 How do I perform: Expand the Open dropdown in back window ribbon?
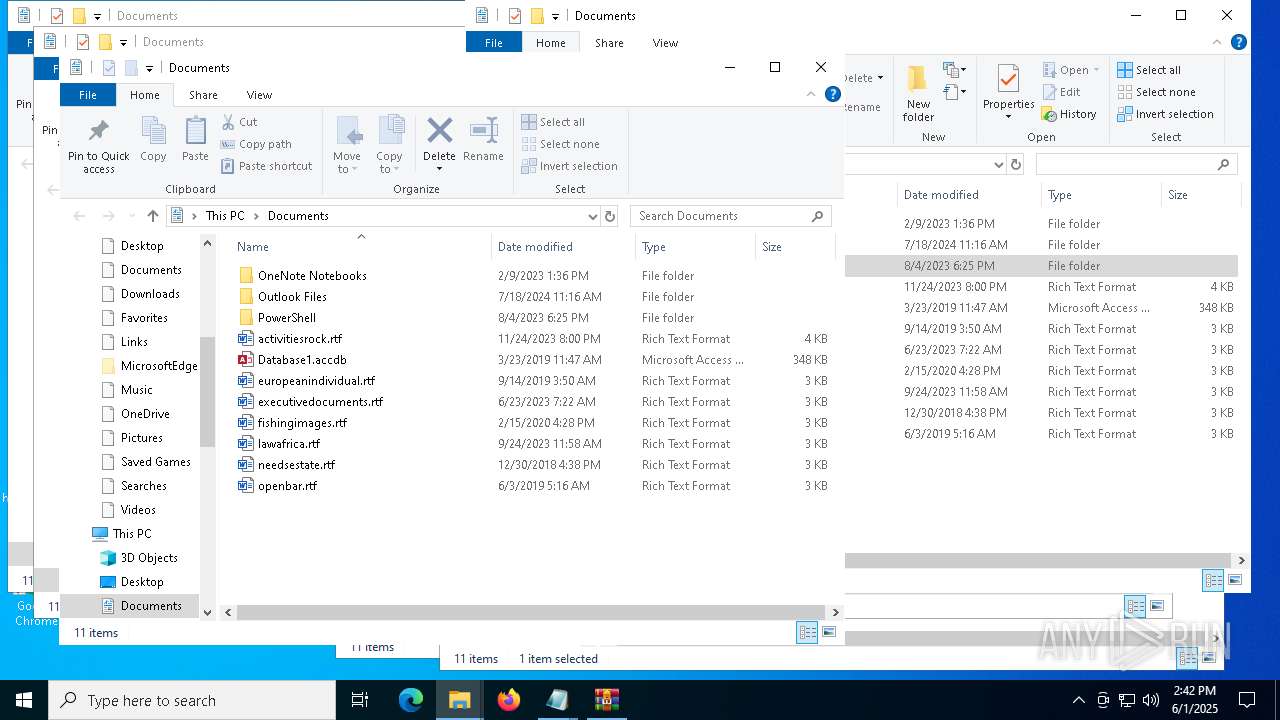tap(1096, 70)
